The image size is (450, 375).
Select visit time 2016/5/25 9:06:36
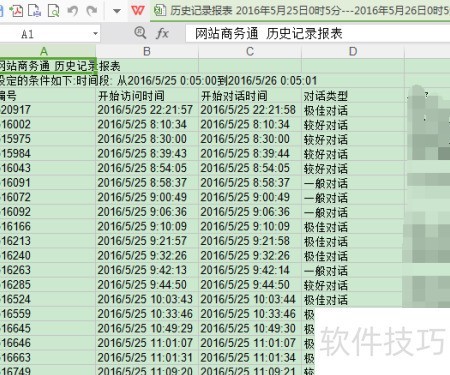click(x=147, y=212)
